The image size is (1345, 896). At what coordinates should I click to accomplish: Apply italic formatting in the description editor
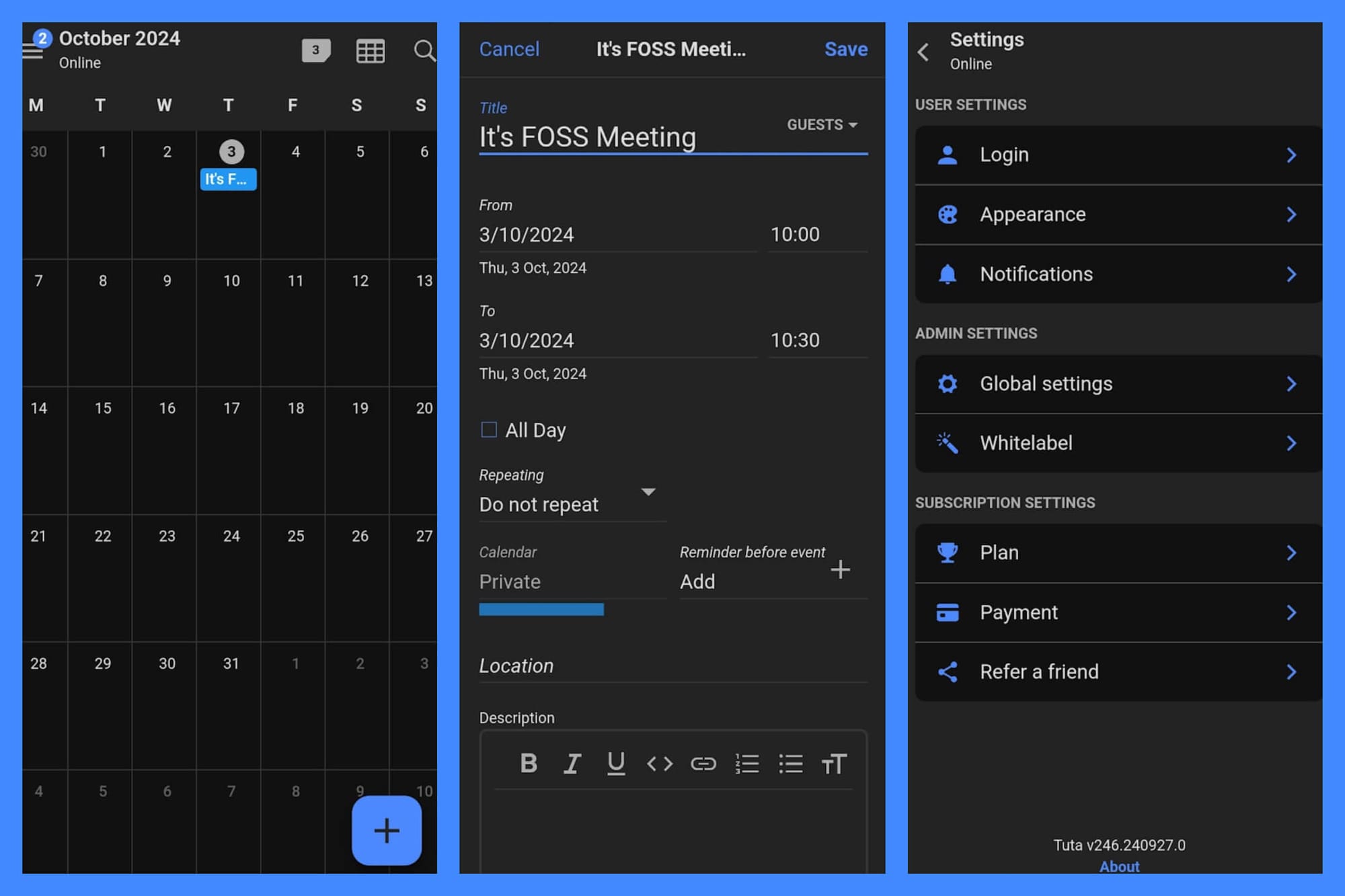tap(572, 763)
